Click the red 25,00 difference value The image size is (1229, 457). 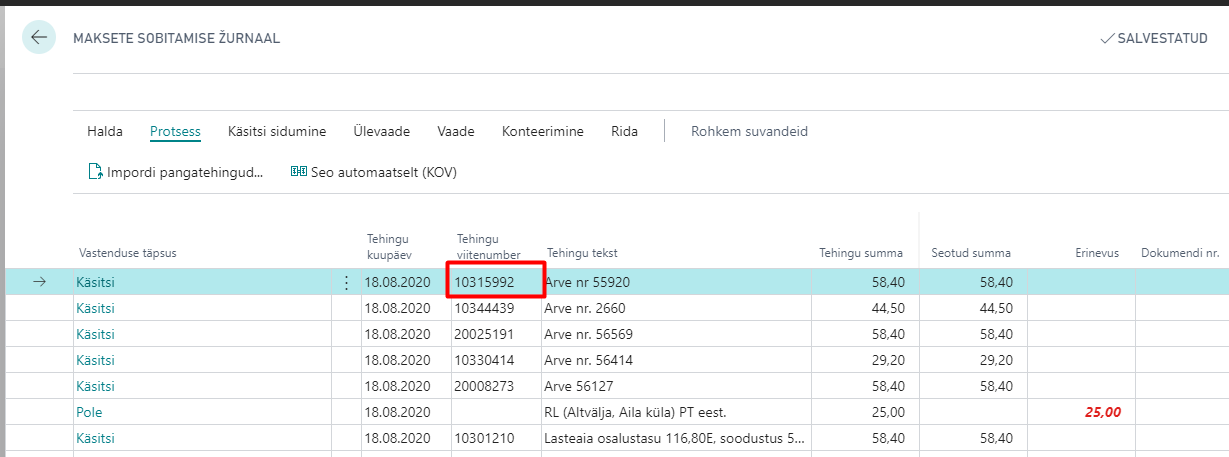pyautogui.click(x=1102, y=412)
